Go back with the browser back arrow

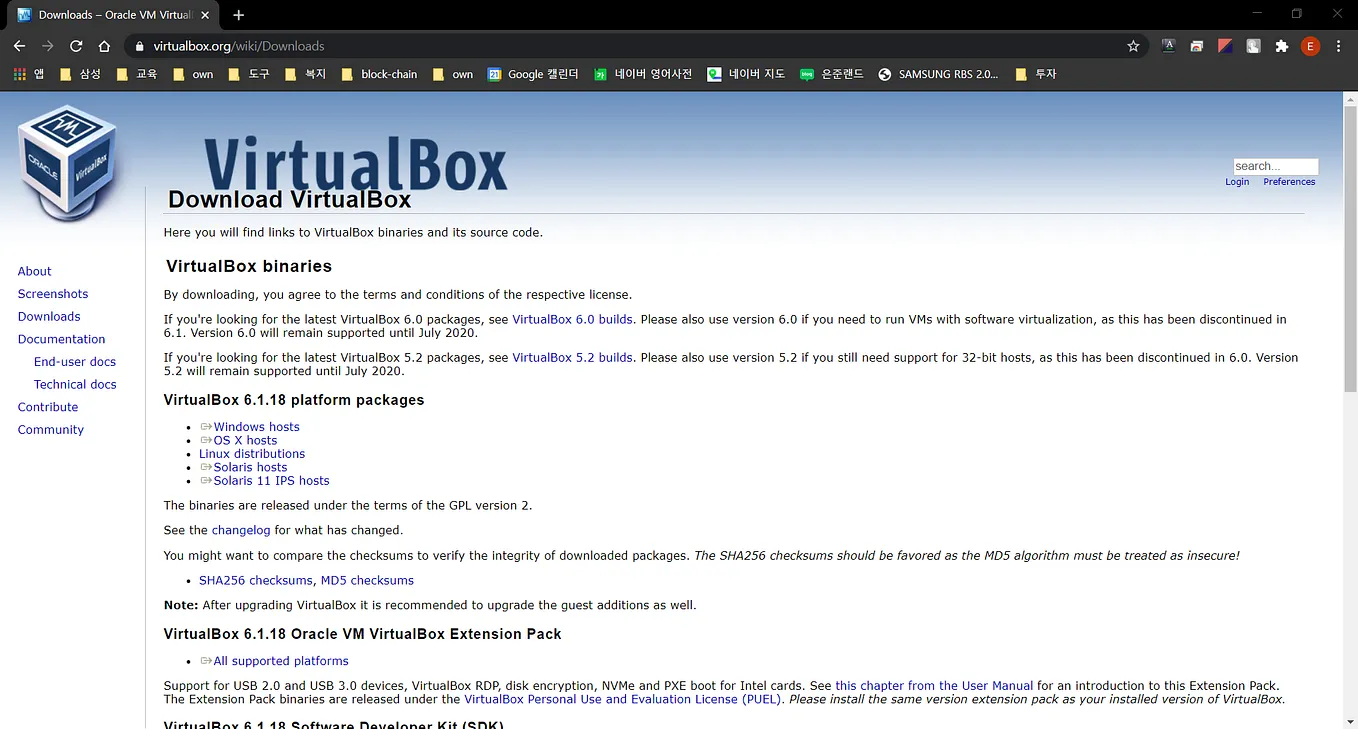tap(19, 46)
